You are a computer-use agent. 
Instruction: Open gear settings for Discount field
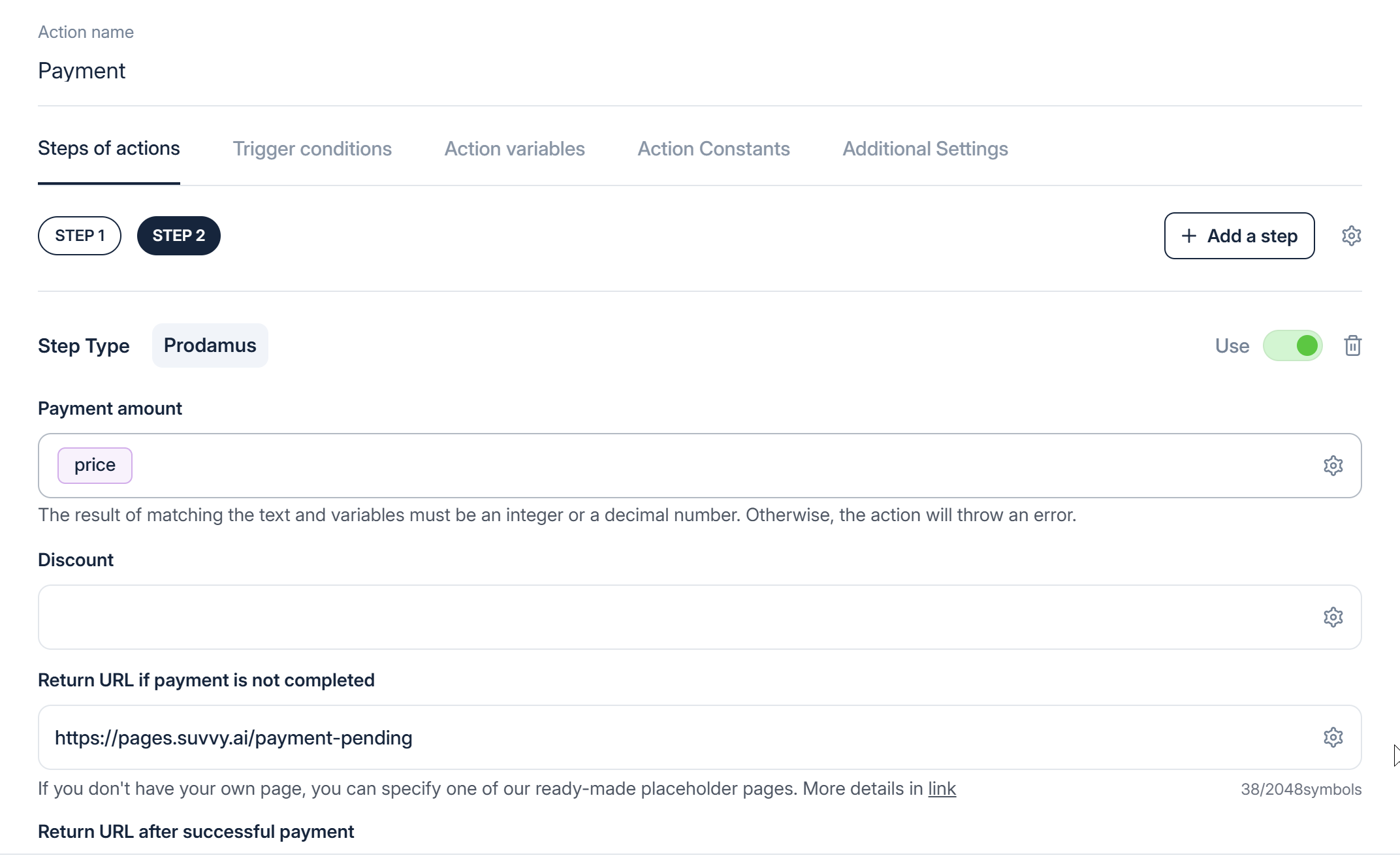tap(1333, 617)
